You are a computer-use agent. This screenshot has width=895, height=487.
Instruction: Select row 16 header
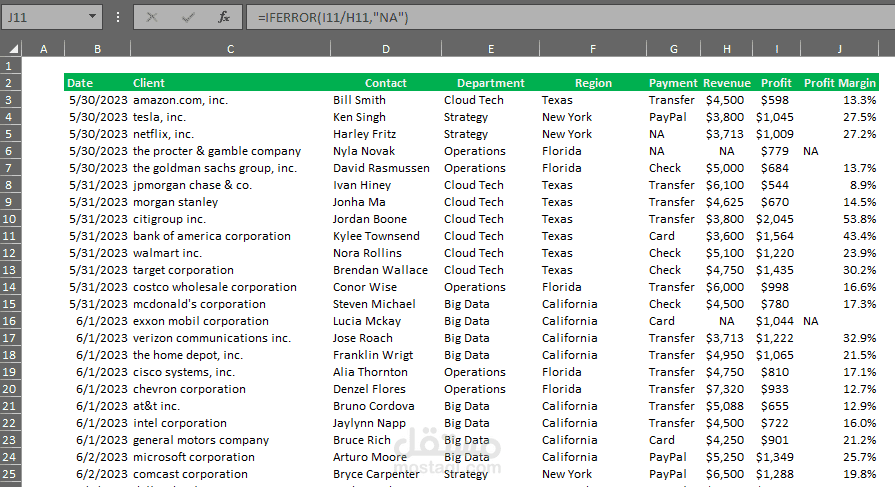coord(9,321)
